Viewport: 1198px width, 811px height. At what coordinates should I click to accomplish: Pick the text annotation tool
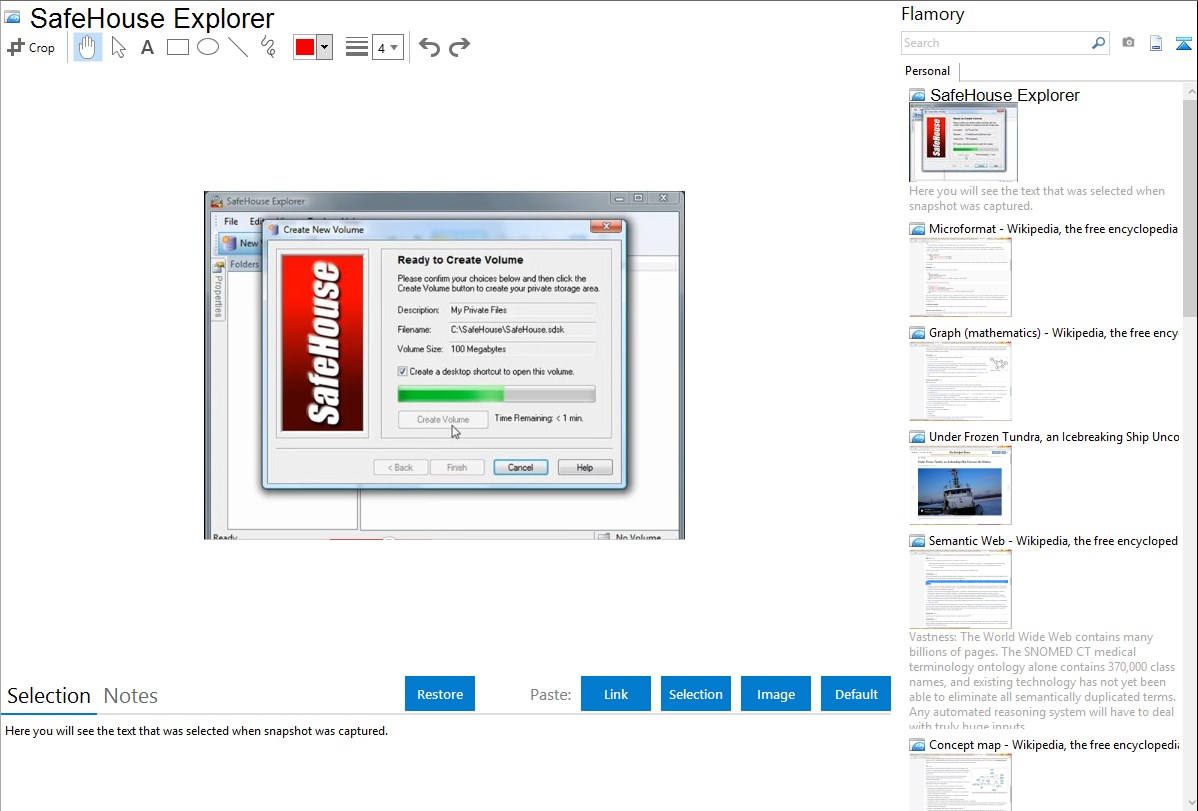tap(147, 47)
